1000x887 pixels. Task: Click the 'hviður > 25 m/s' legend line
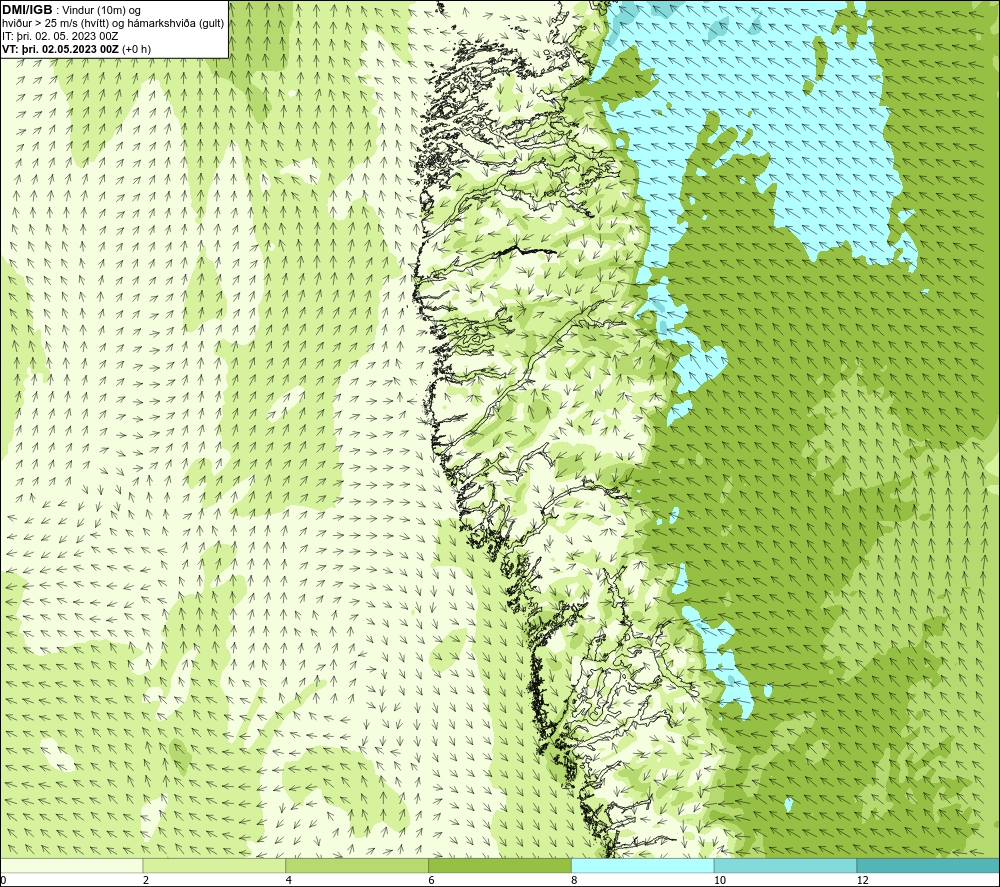tap(113, 23)
